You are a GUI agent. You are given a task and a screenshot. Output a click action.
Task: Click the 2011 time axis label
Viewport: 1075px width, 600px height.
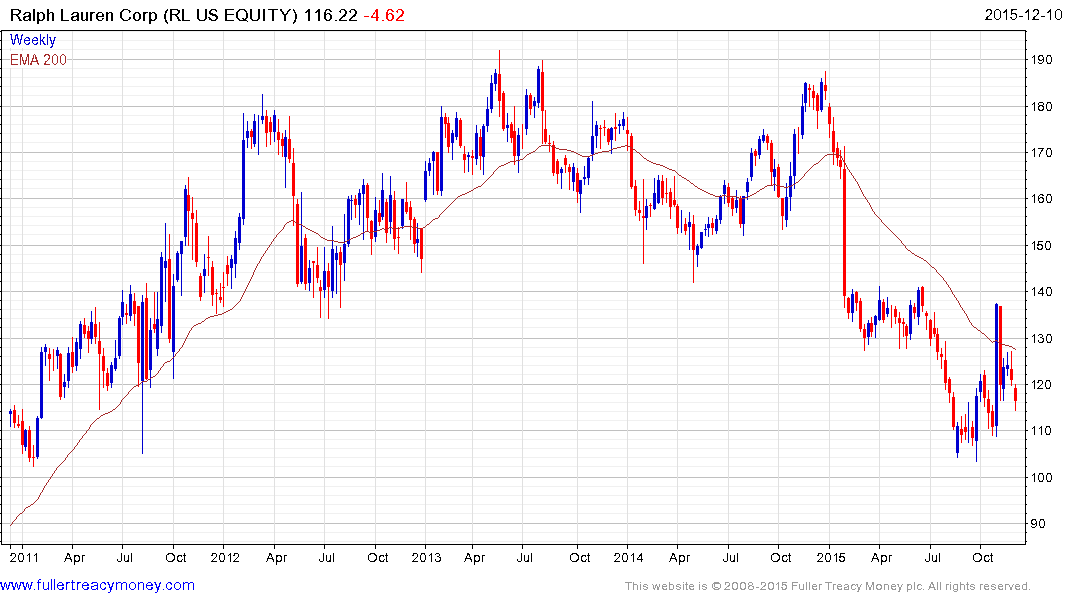(x=24, y=557)
